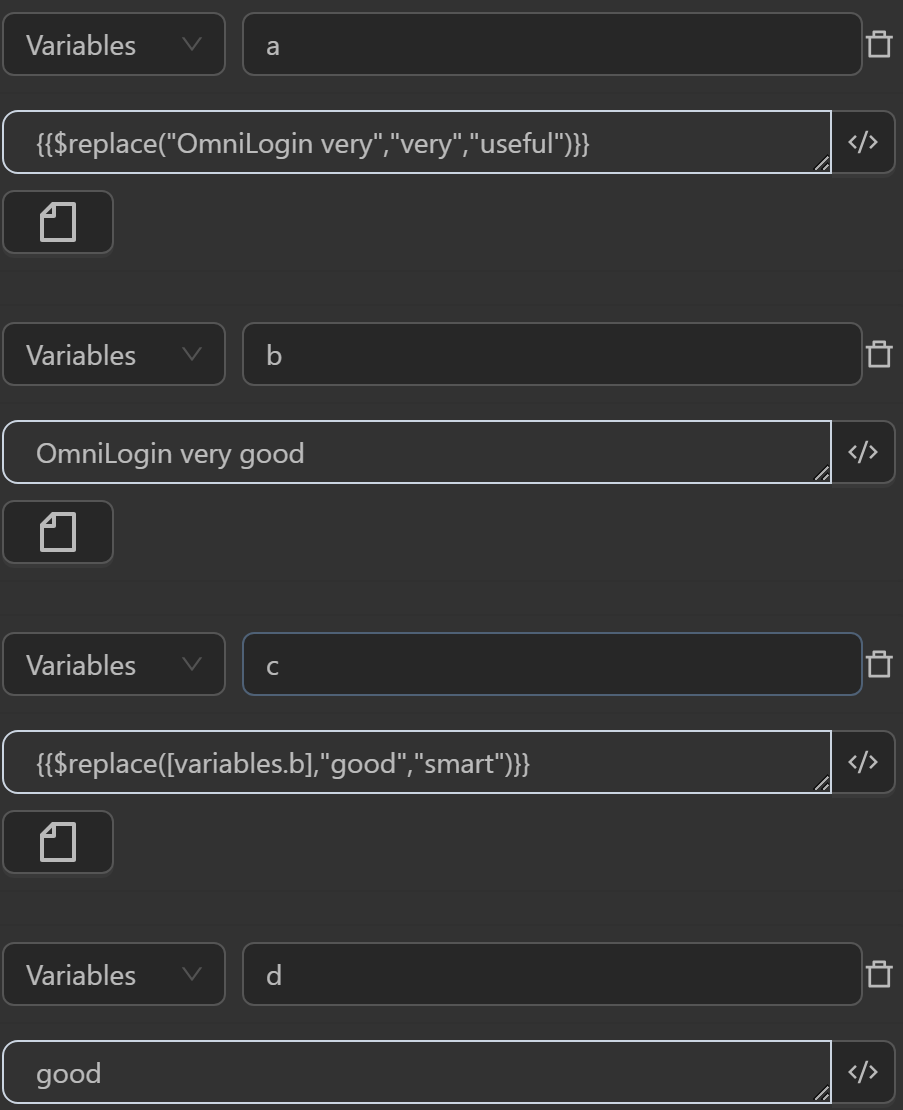
Task: Toggle code view for variable d value
Action: 863,1072
